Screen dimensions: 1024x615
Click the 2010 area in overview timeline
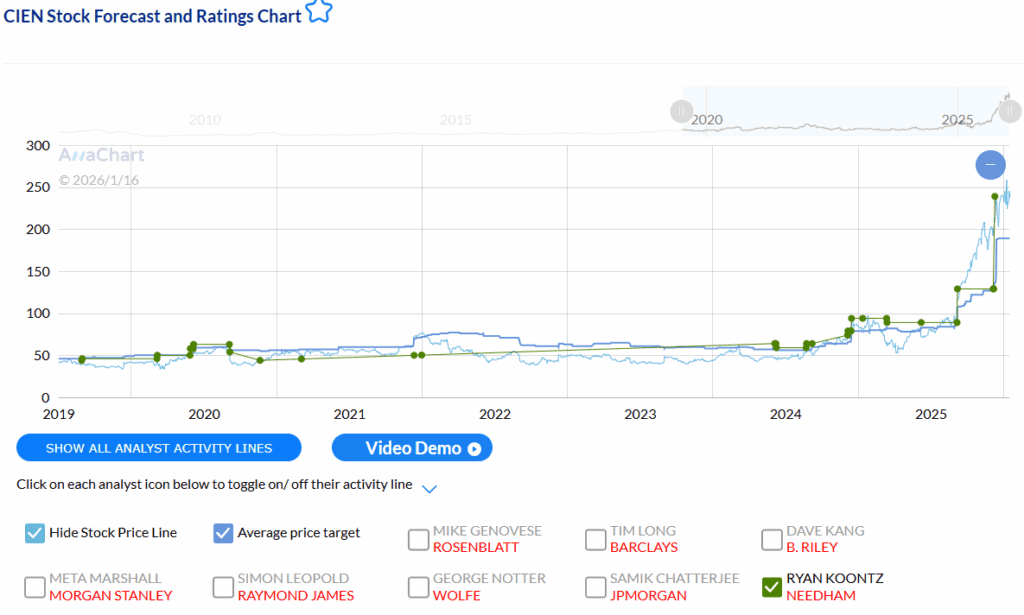point(205,120)
